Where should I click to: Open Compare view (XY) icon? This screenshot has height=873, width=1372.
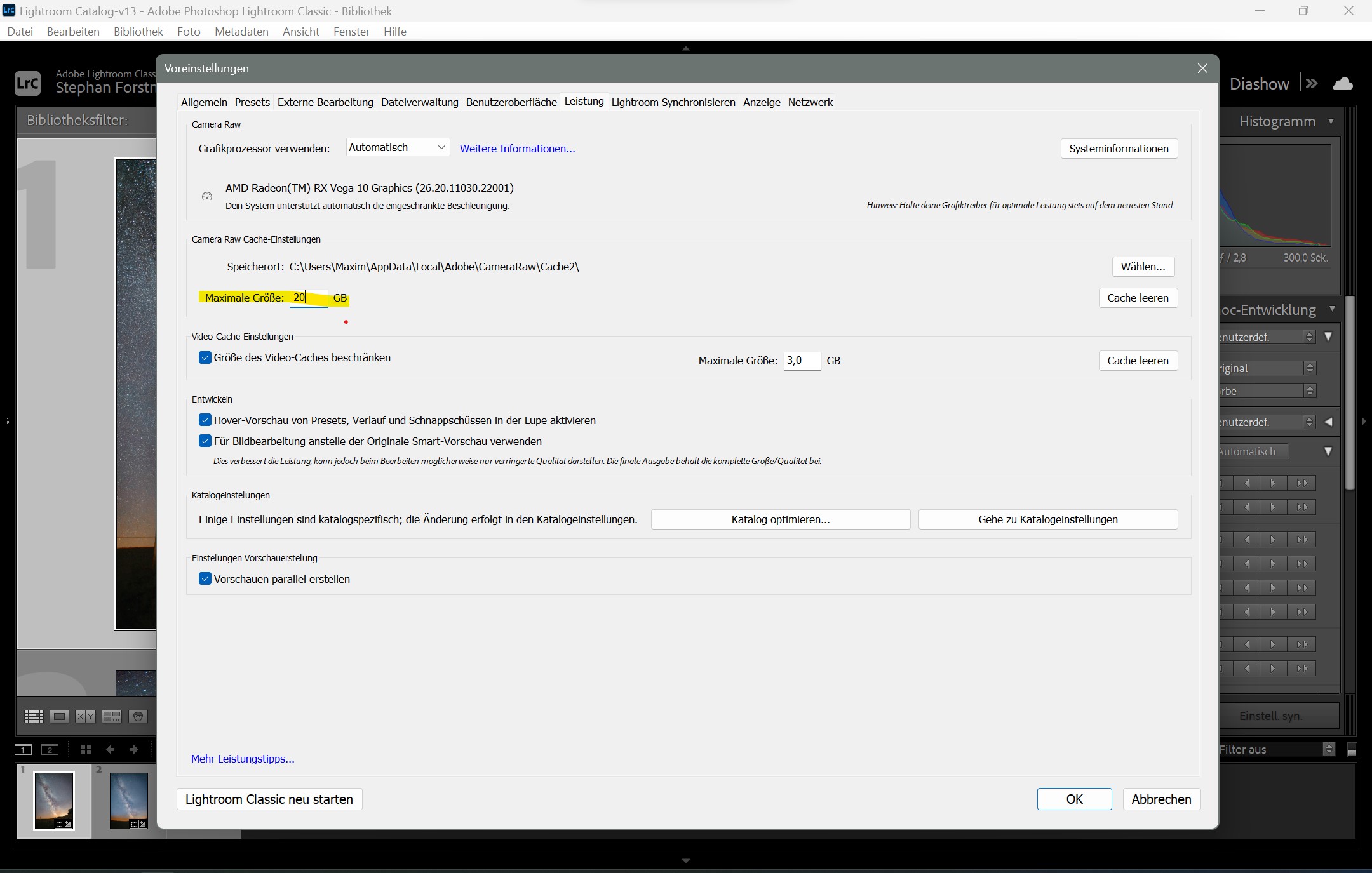click(x=85, y=716)
